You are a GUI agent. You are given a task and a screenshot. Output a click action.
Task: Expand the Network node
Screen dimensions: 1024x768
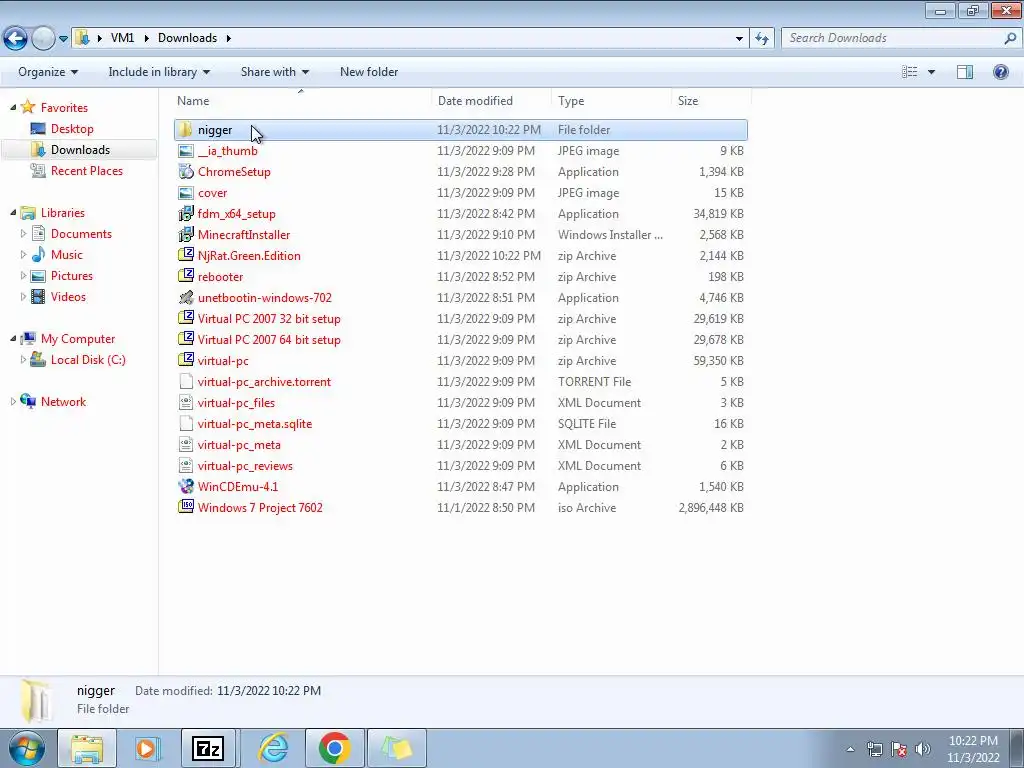(14, 402)
